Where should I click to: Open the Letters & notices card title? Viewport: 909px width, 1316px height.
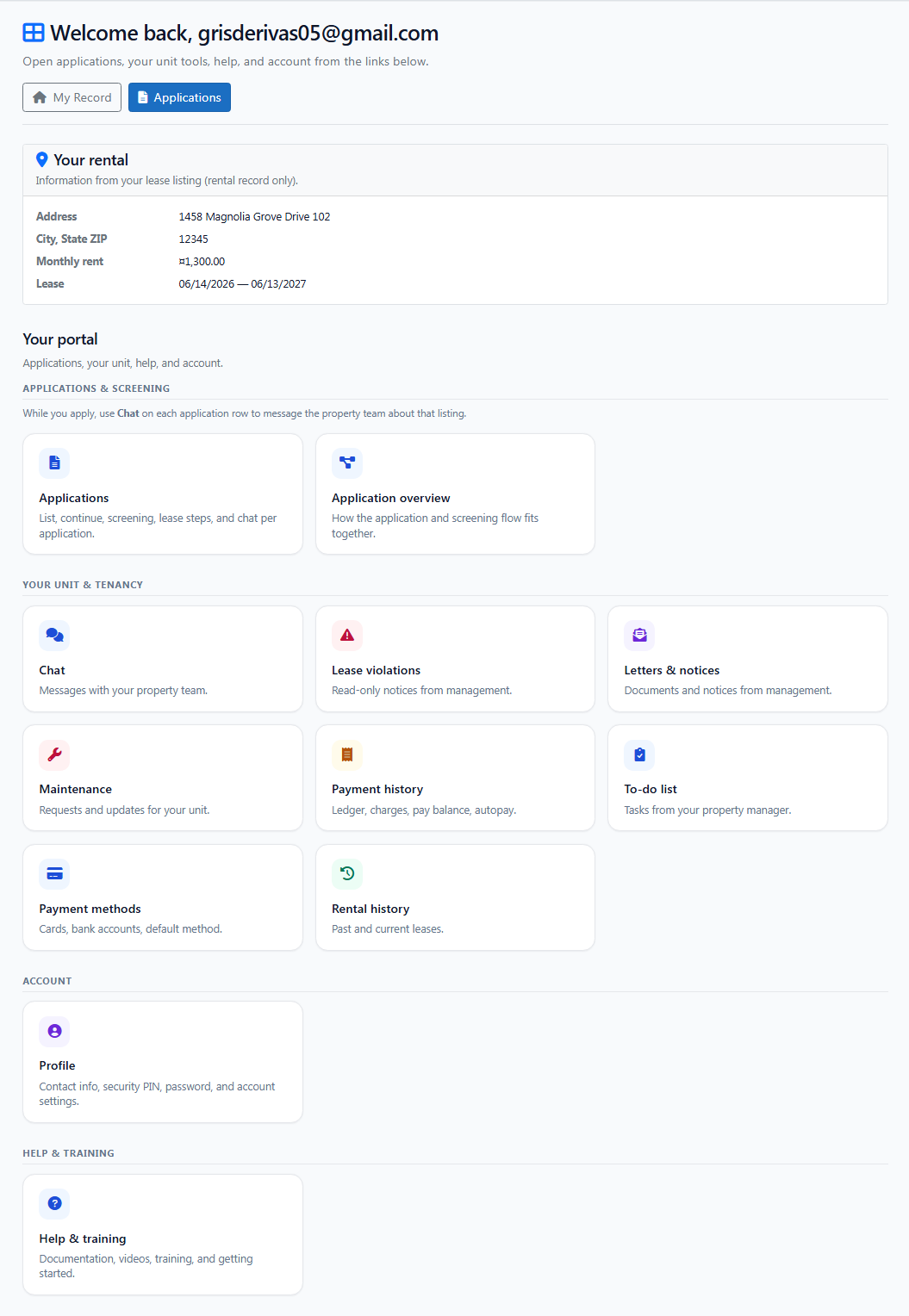point(671,670)
